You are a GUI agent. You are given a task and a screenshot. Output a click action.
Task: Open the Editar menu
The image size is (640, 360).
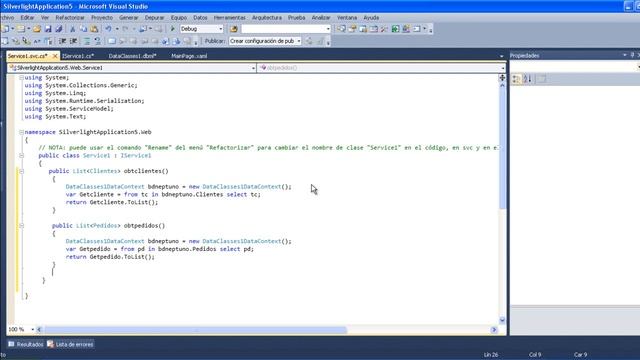[x=27, y=18]
